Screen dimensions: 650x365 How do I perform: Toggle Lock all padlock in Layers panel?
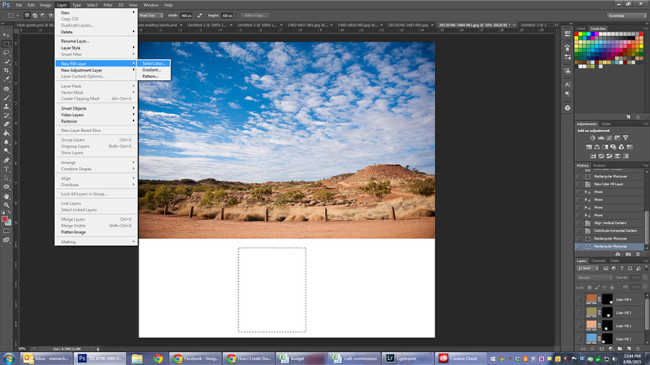point(612,287)
